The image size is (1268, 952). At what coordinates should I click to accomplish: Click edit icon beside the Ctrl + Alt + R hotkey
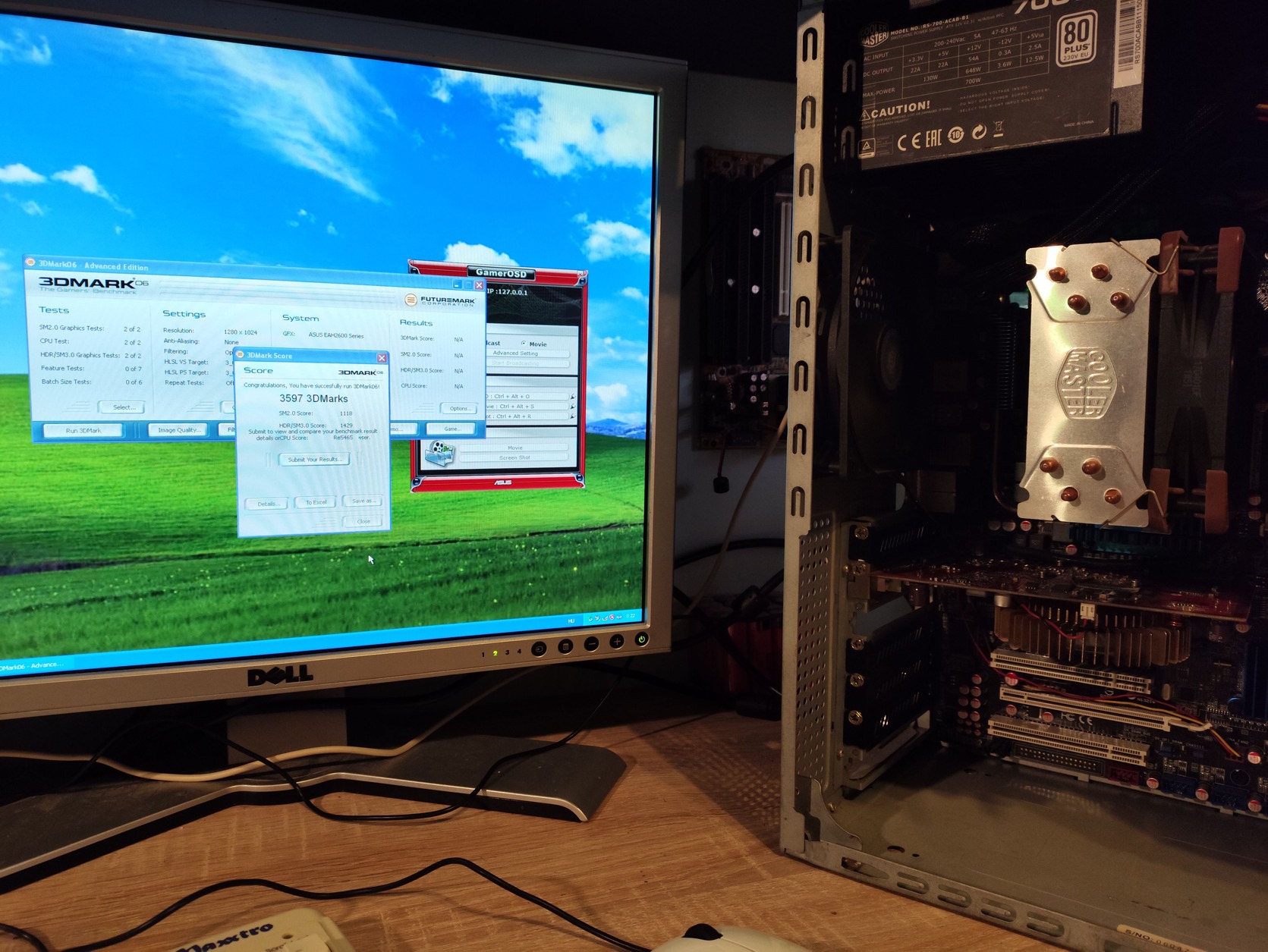click(572, 416)
